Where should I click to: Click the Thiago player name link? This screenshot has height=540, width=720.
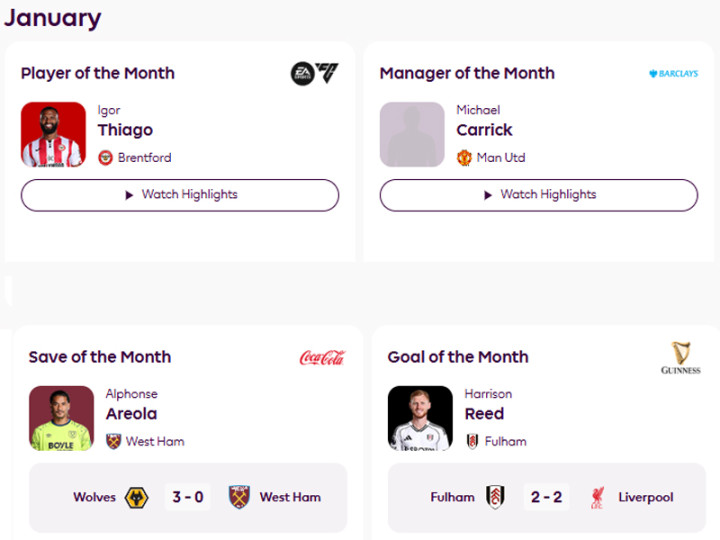pyautogui.click(x=125, y=130)
